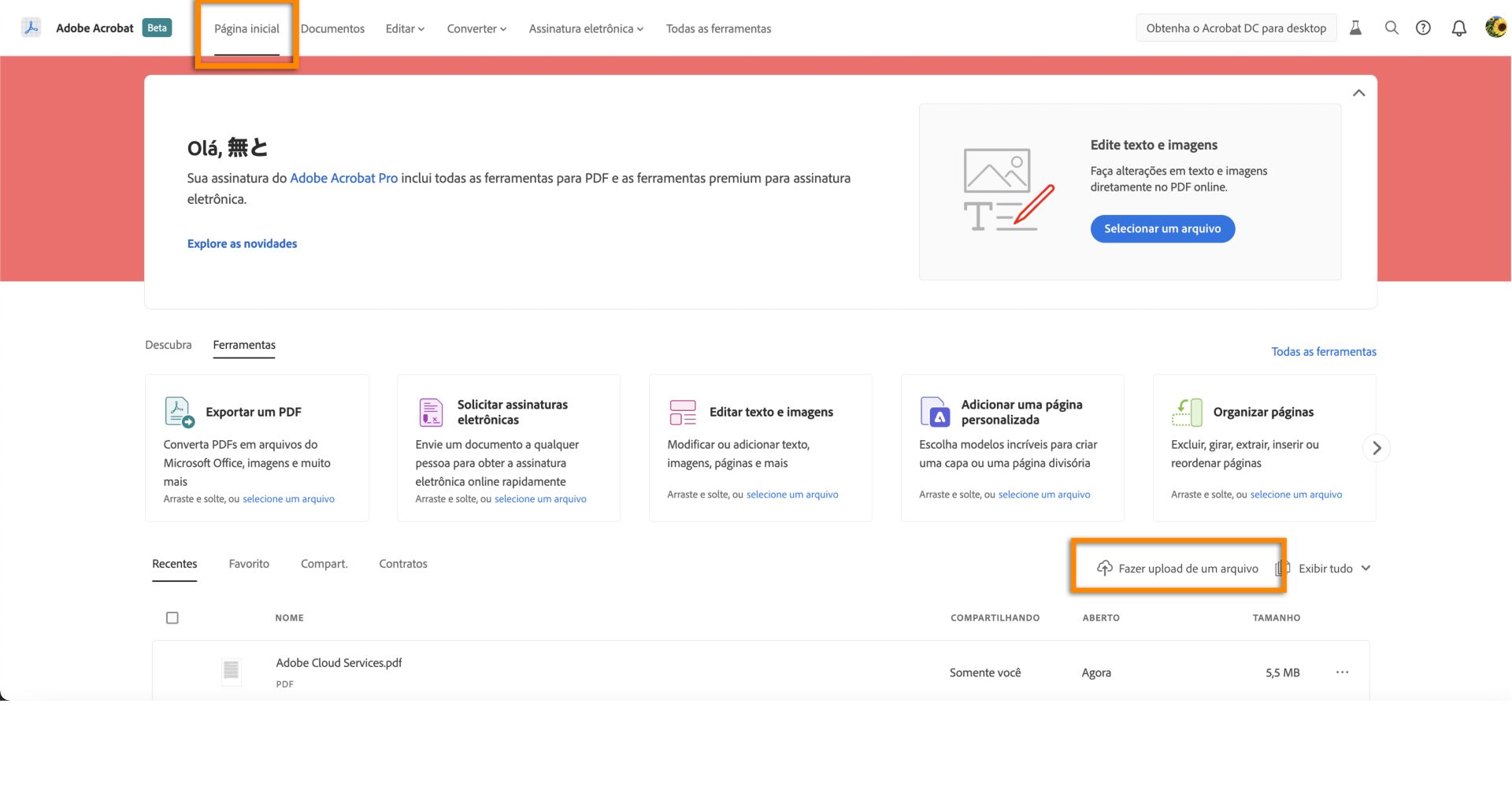Switch to the Contratos tab
The width and height of the screenshot is (1512, 796).
(x=403, y=564)
